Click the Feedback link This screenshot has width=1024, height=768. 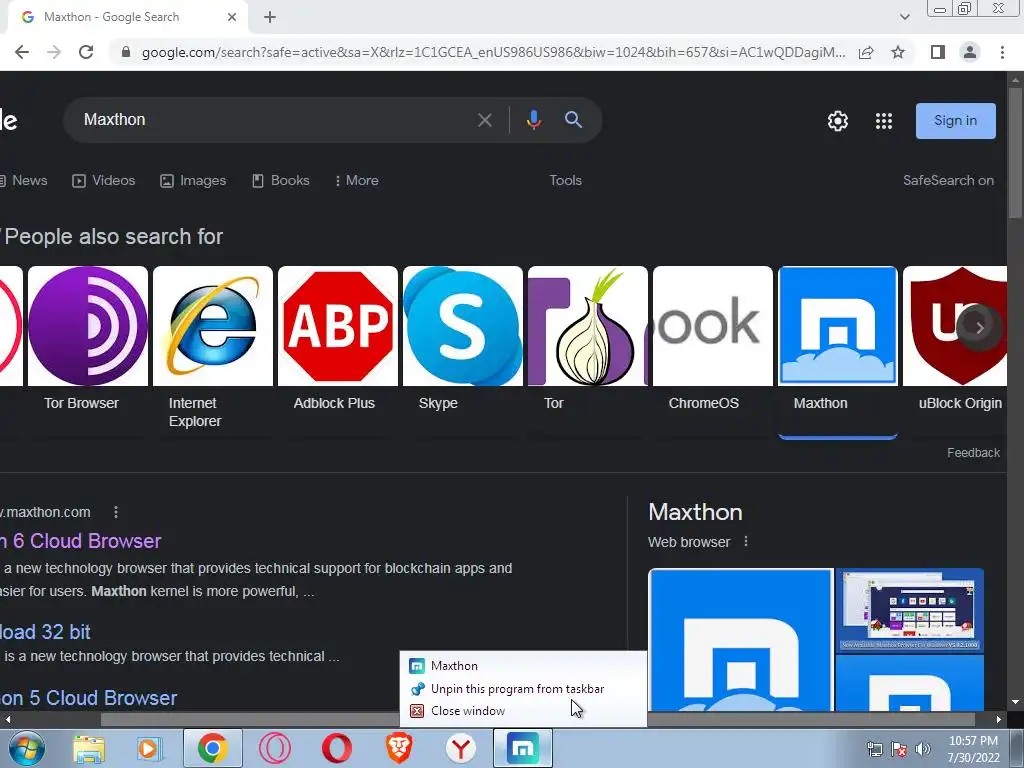click(973, 453)
